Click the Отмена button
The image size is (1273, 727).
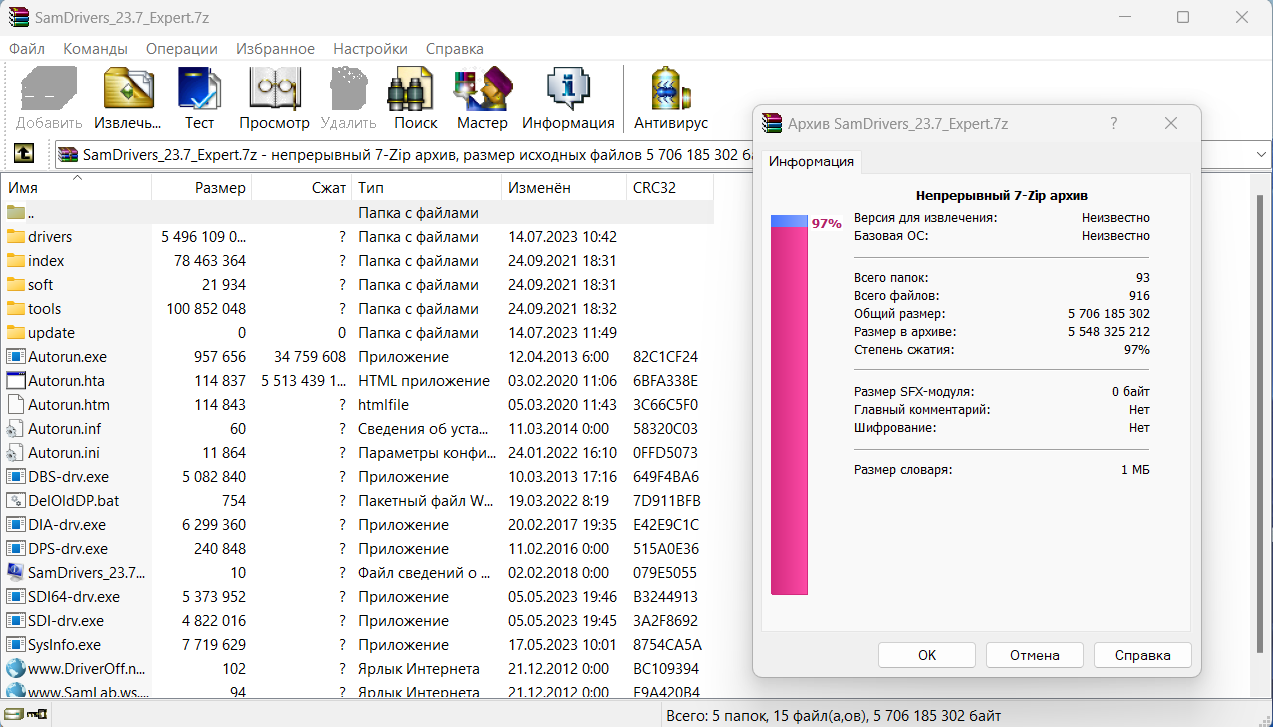[x=1034, y=655]
